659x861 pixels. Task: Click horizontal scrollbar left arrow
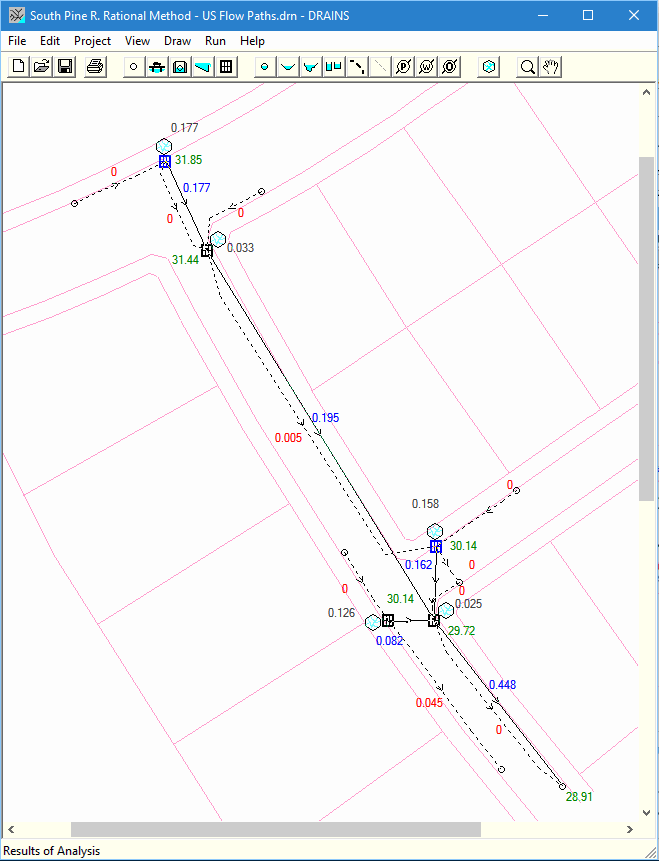tap(11, 829)
